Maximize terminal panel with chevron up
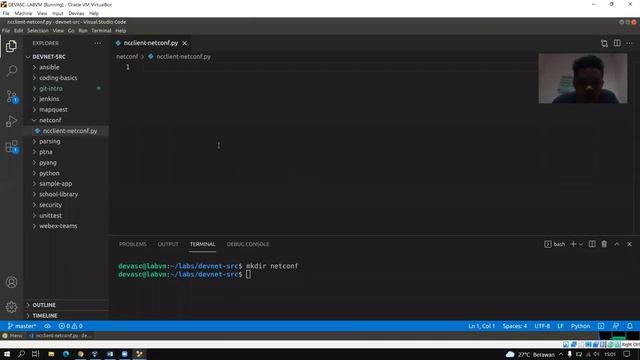Viewport: 640px width, 360px height. (617, 244)
